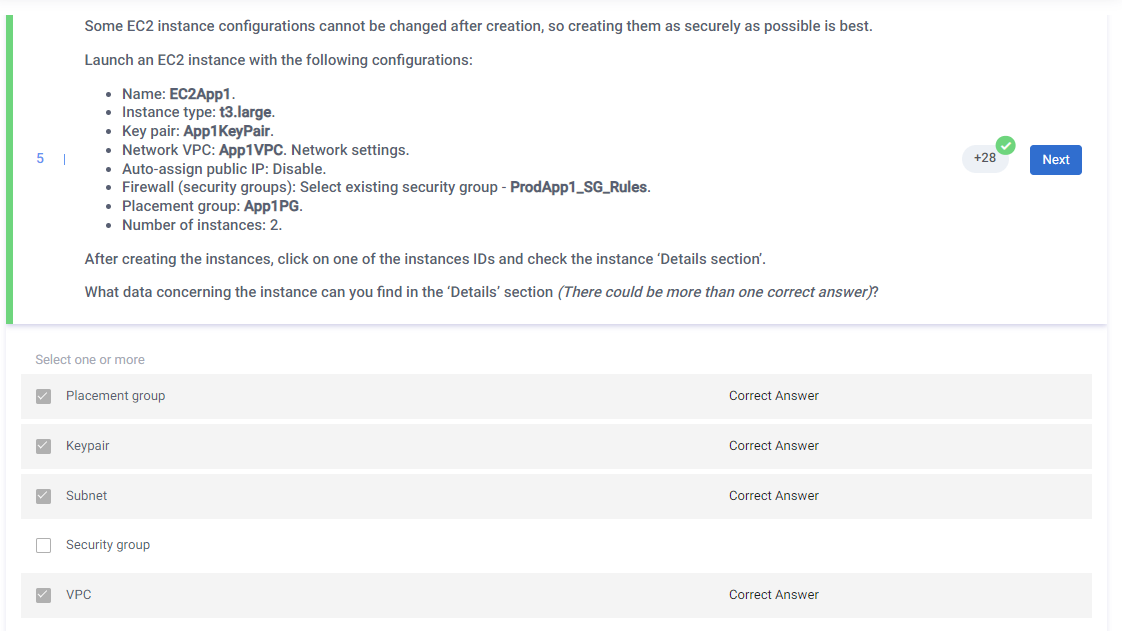Click Correct Answer text beside Keypair
Screen dimensions: 1122x631
(x=773, y=446)
